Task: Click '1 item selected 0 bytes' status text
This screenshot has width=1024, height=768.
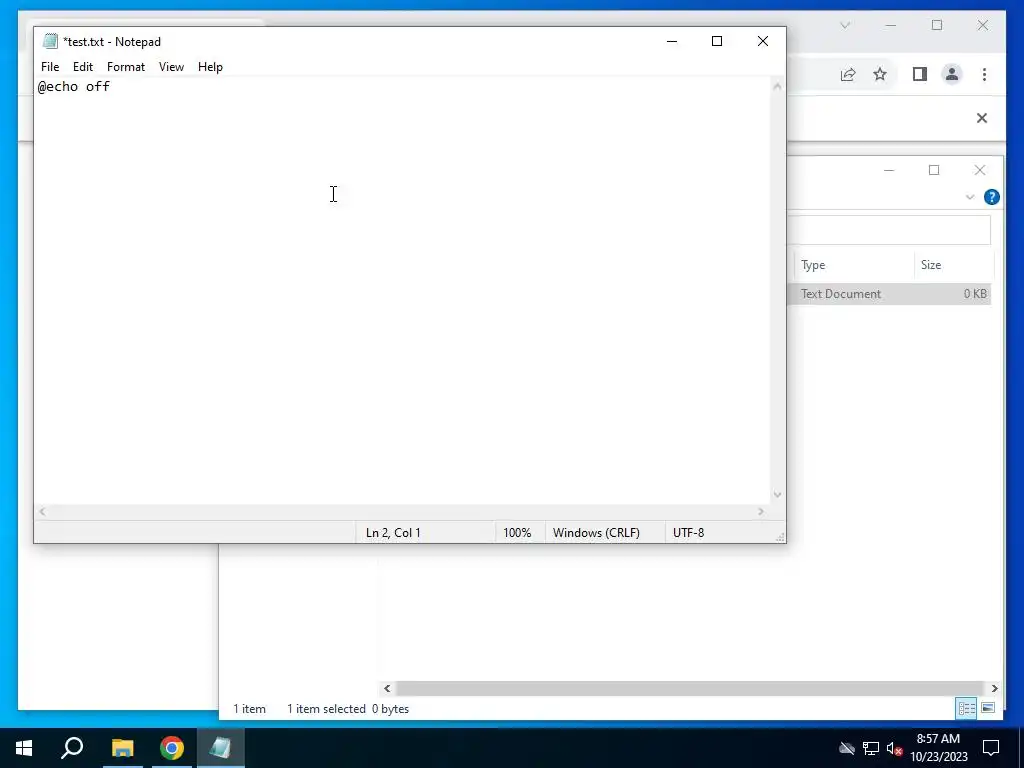Action: point(348,709)
